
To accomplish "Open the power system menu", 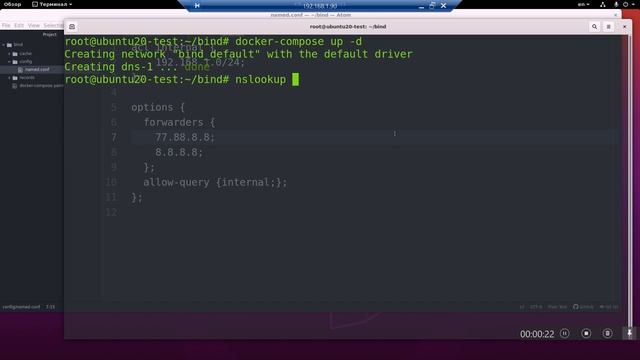I will click(x=628, y=4).
